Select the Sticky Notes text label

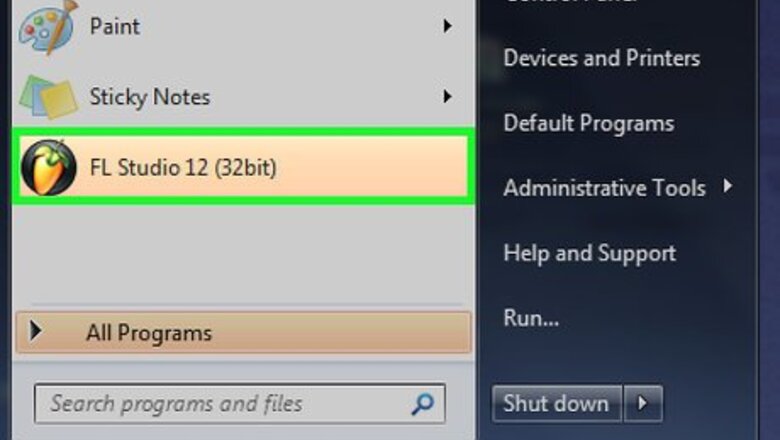click(150, 97)
